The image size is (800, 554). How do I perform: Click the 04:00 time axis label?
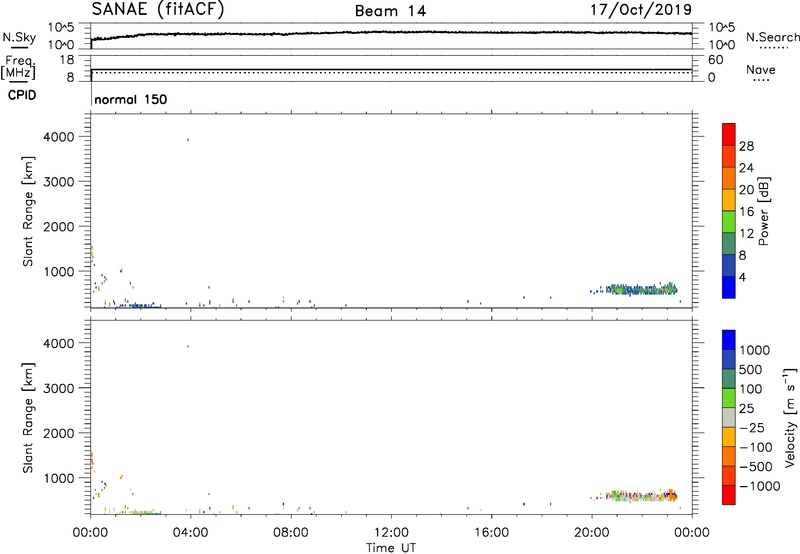(x=191, y=533)
